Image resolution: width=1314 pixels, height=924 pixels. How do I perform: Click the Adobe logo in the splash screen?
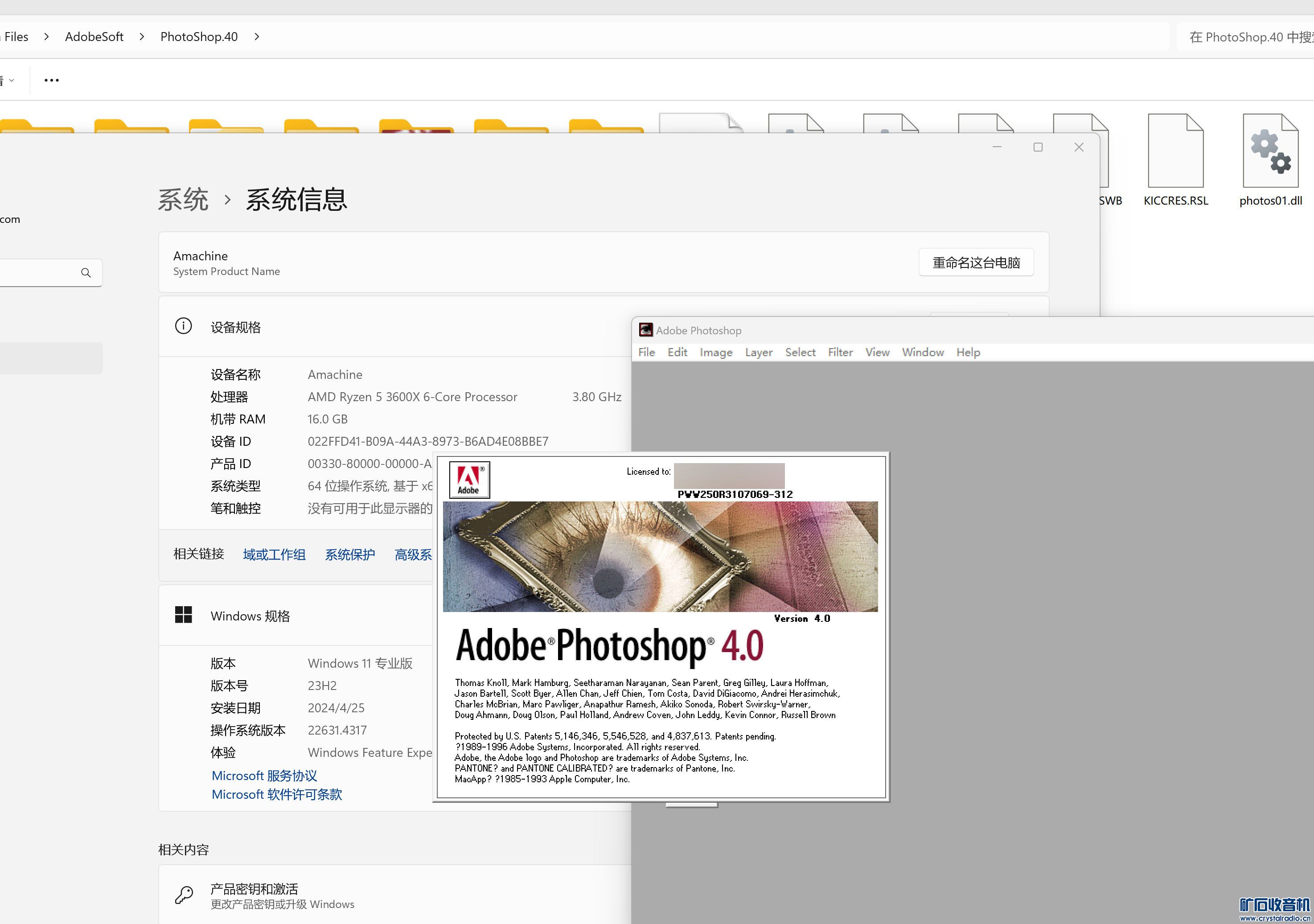point(469,480)
